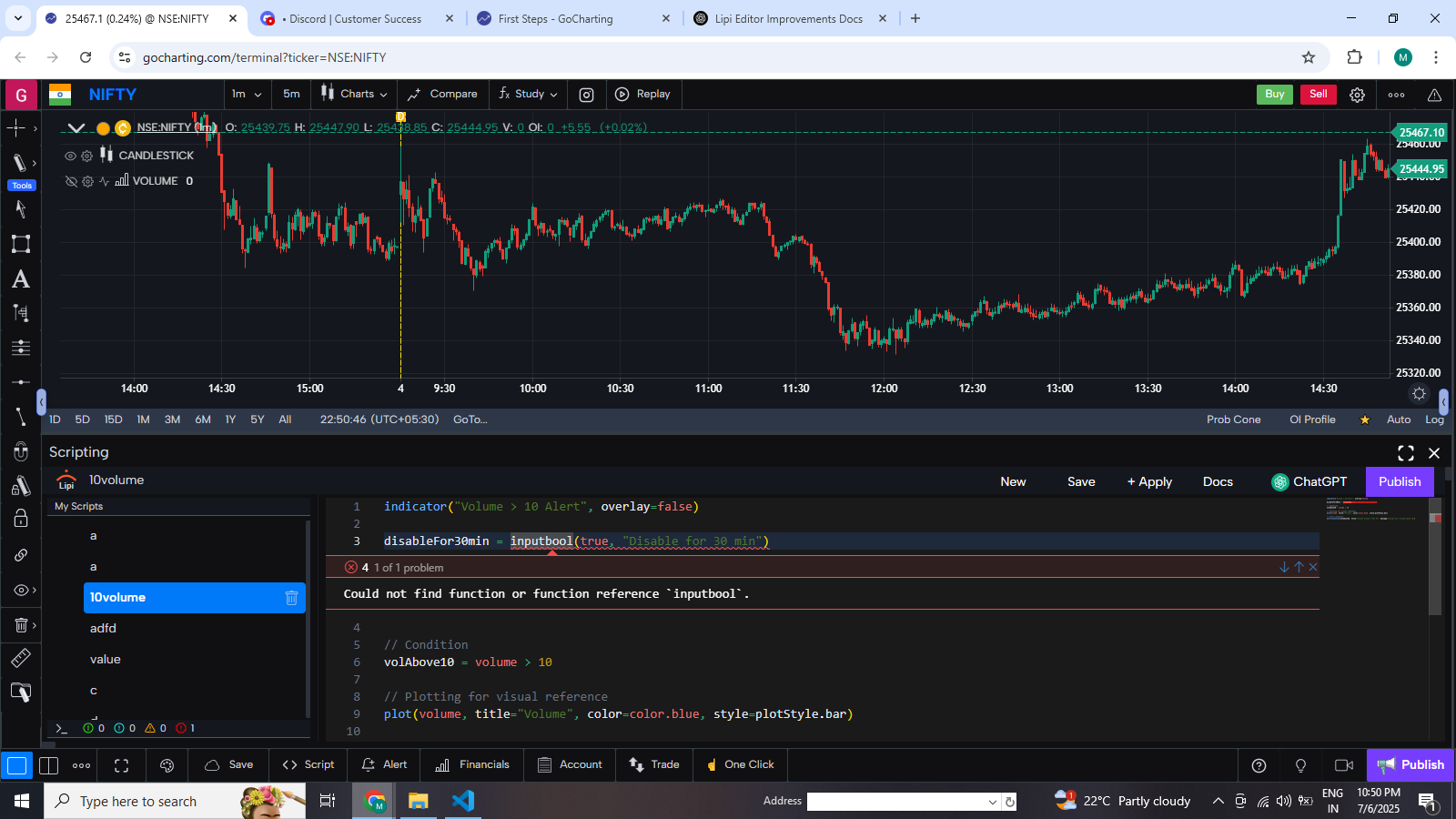Delete the 10volume script
Viewport: 1456px width, 819px height.
coord(291,598)
